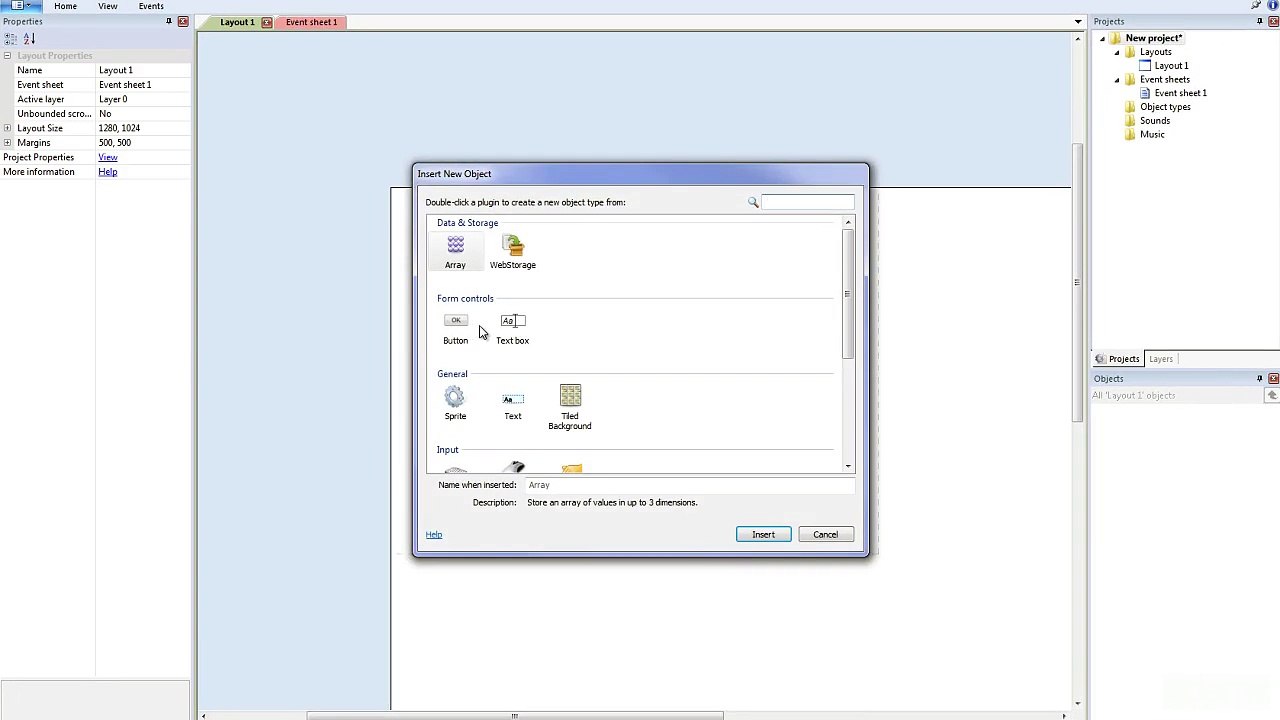Click the search magnifier icon in dialog
The width and height of the screenshot is (1280, 720).
click(753, 202)
